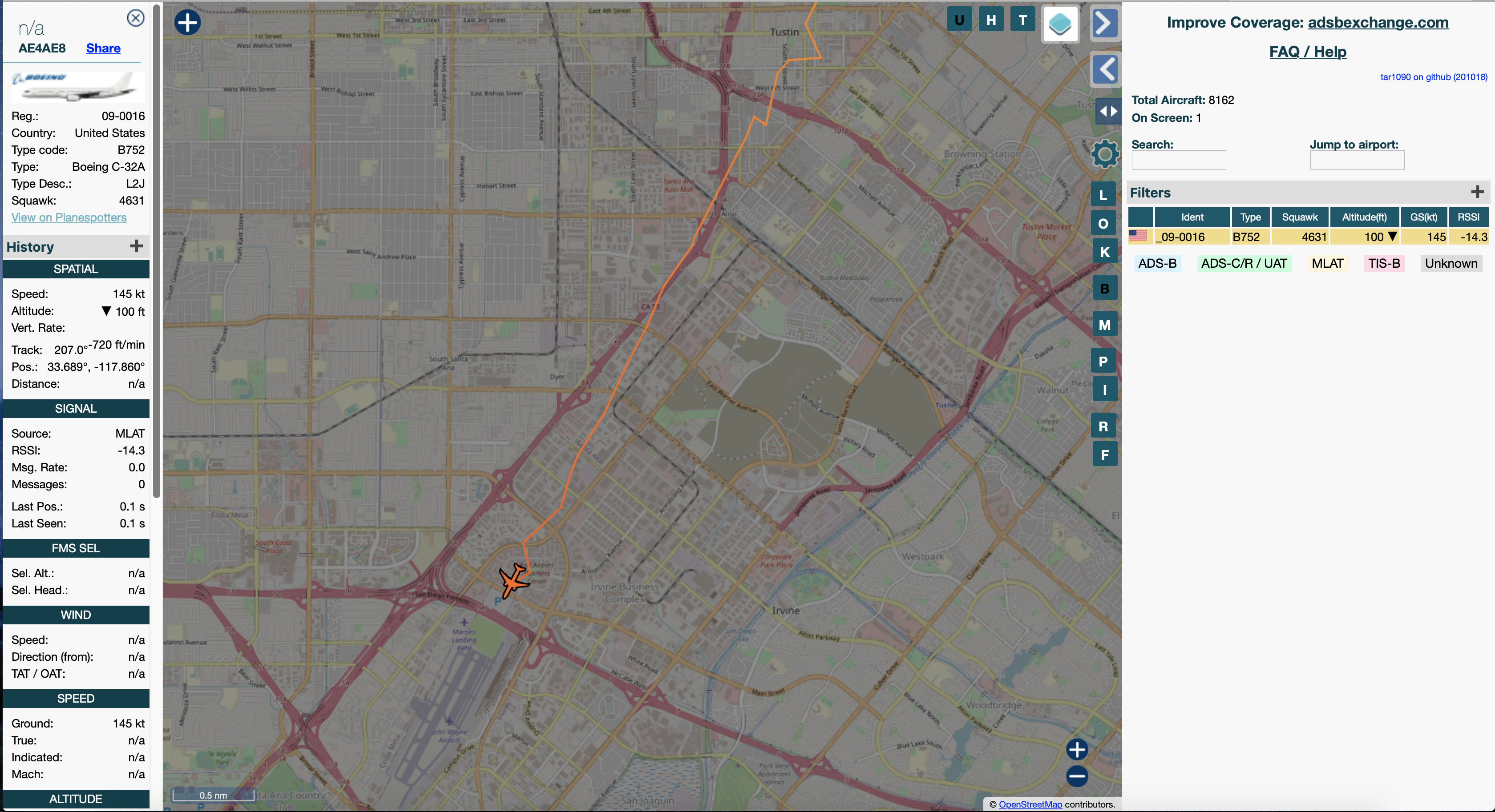Click the Total Aircraft: 8162 text
This screenshot has width=1495, height=812.
(x=1183, y=100)
